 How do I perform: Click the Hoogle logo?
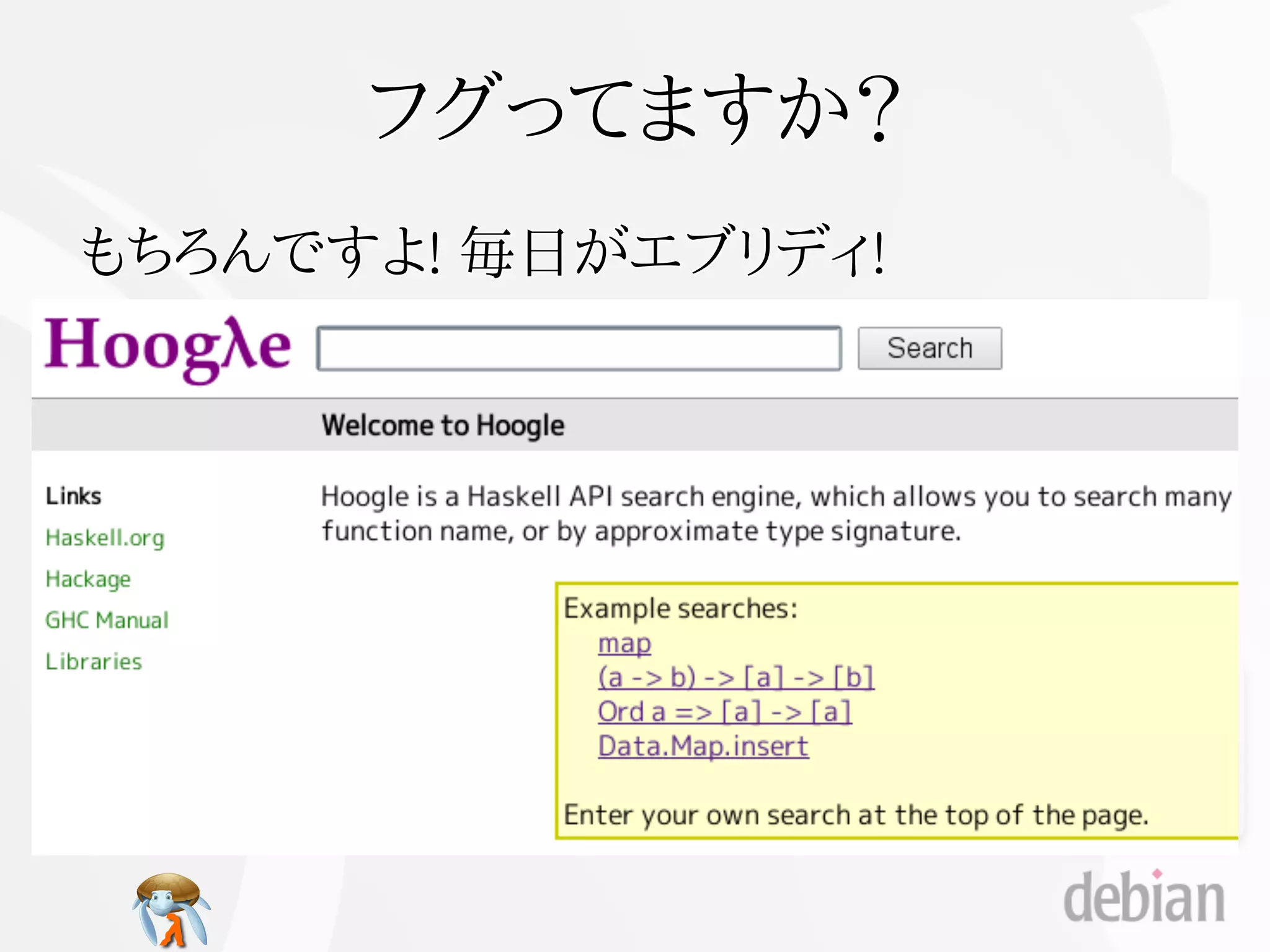167,347
